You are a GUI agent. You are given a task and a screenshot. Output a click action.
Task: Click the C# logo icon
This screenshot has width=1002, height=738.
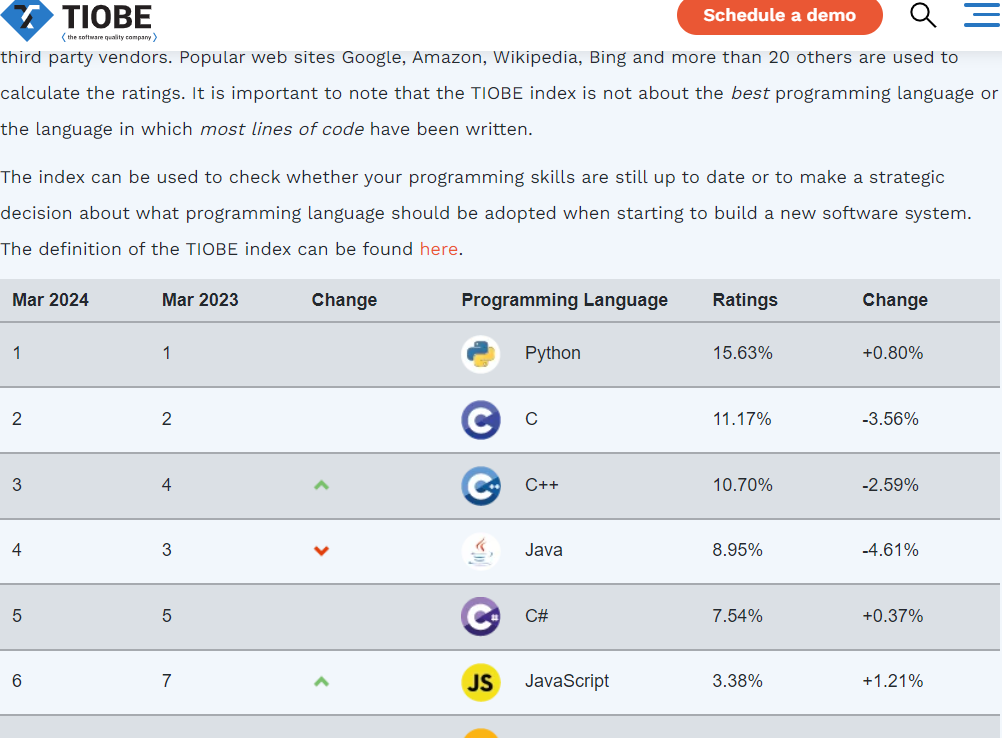coord(481,617)
